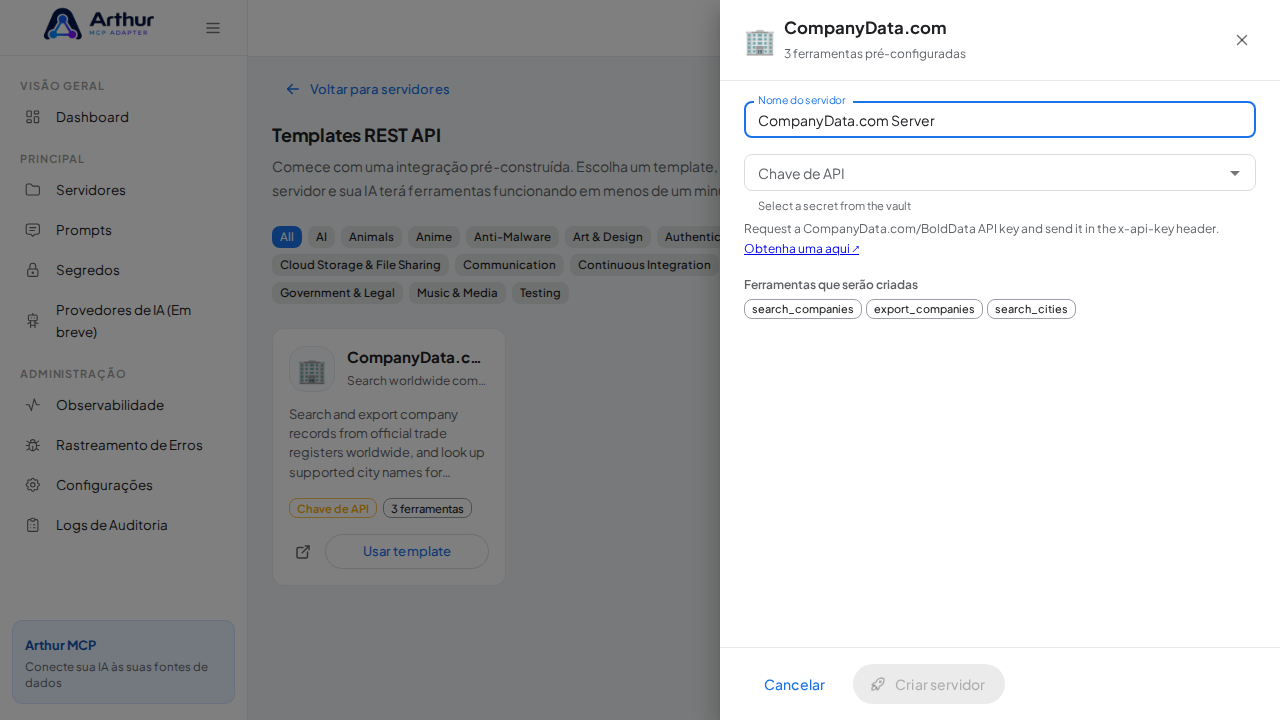
Task: Open Logs de Auditoria page
Action: tap(123, 525)
